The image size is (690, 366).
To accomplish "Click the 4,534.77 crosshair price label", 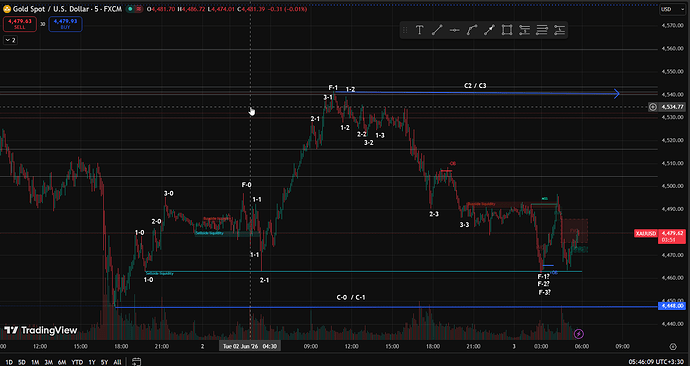I will 672,107.
